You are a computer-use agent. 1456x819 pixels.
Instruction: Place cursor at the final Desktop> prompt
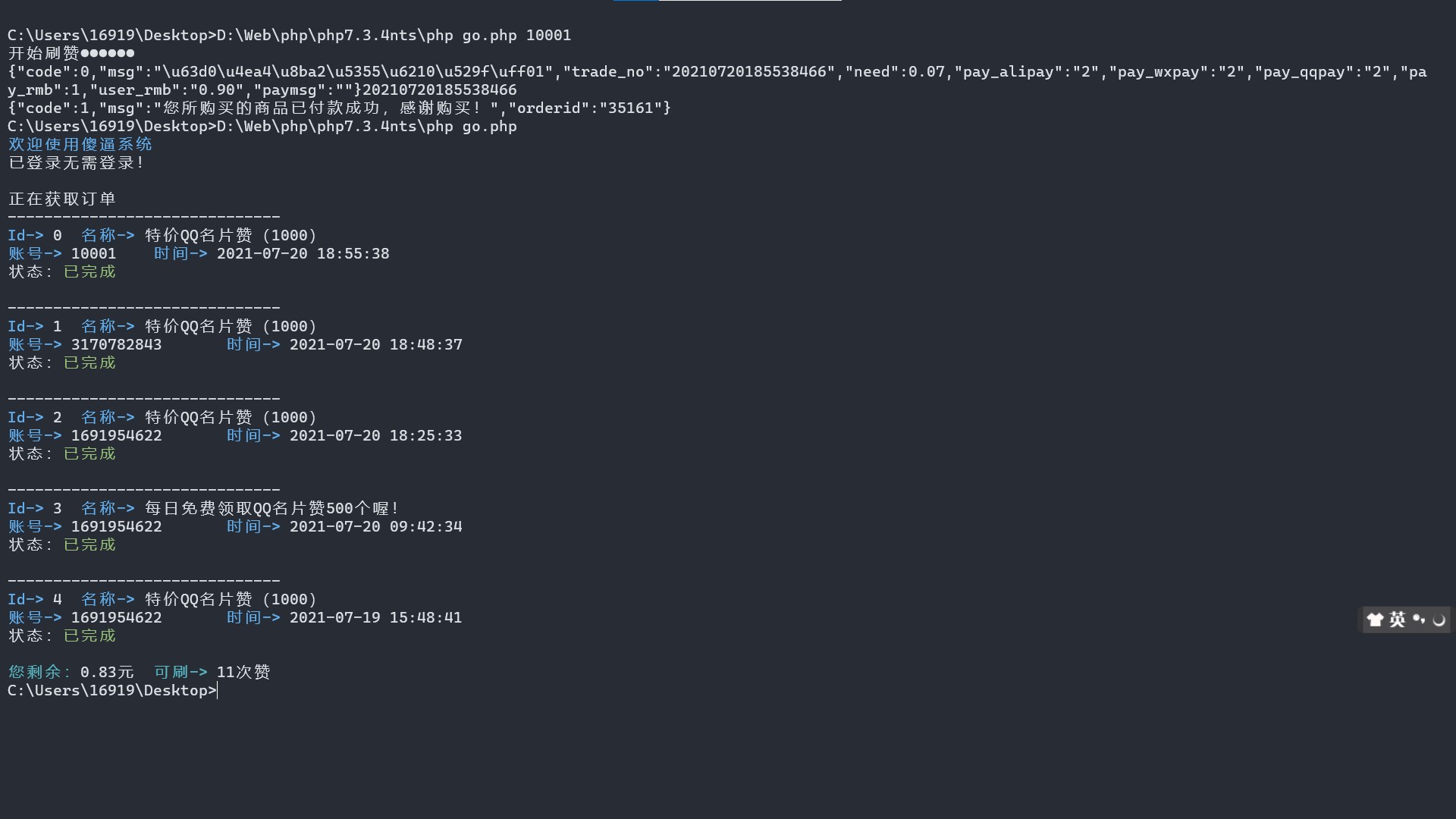click(218, 691)
